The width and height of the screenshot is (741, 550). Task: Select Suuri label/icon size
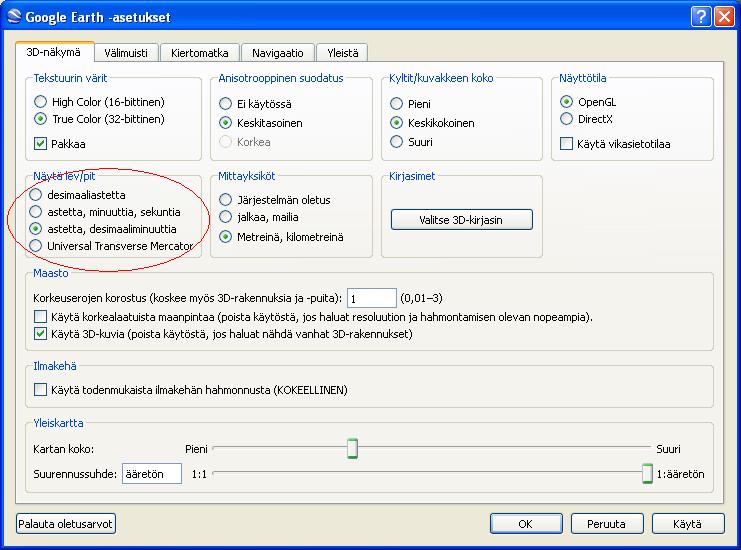click(x=397, y=142)
